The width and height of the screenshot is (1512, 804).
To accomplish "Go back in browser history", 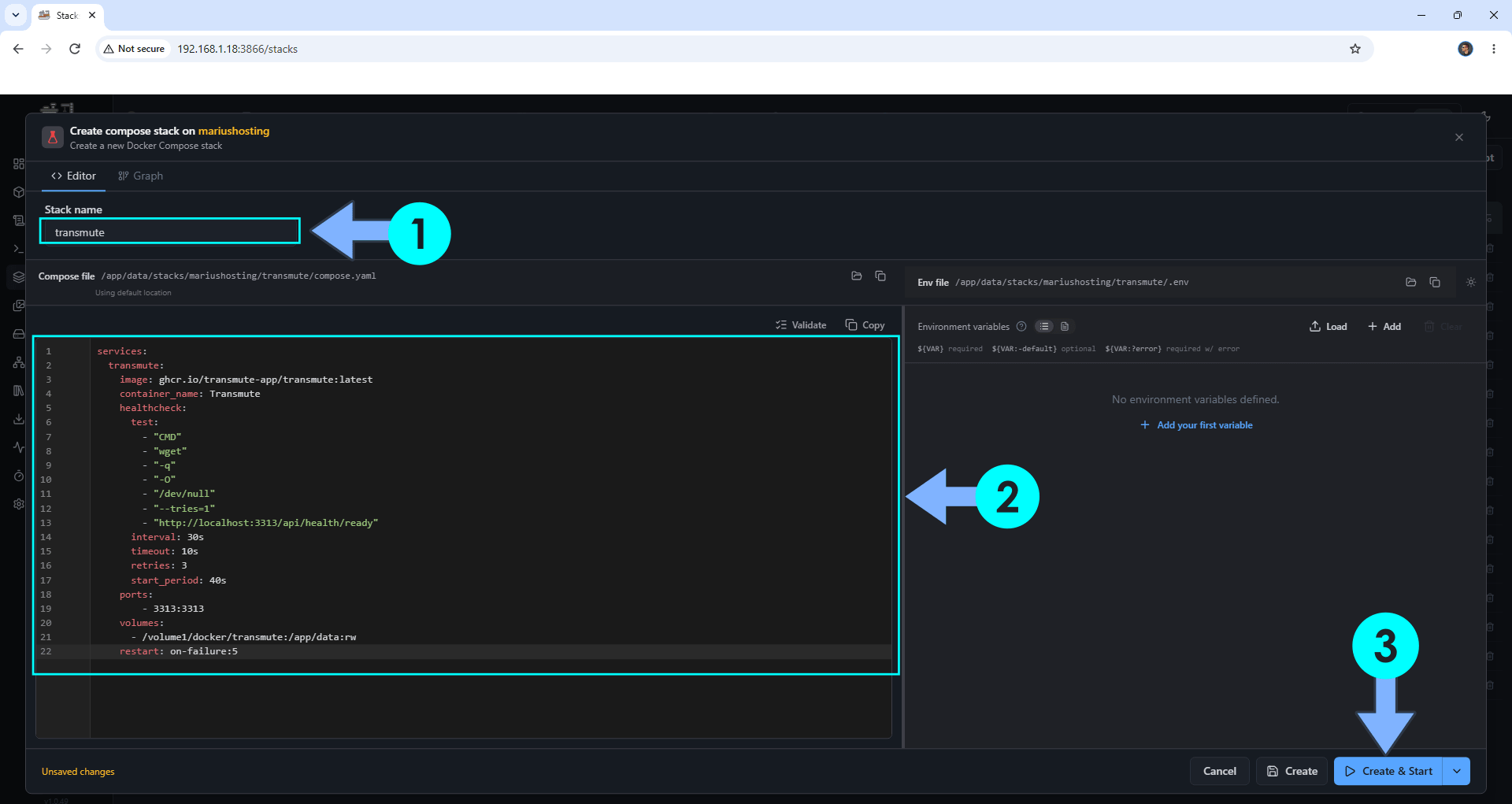I will [18, 49].
